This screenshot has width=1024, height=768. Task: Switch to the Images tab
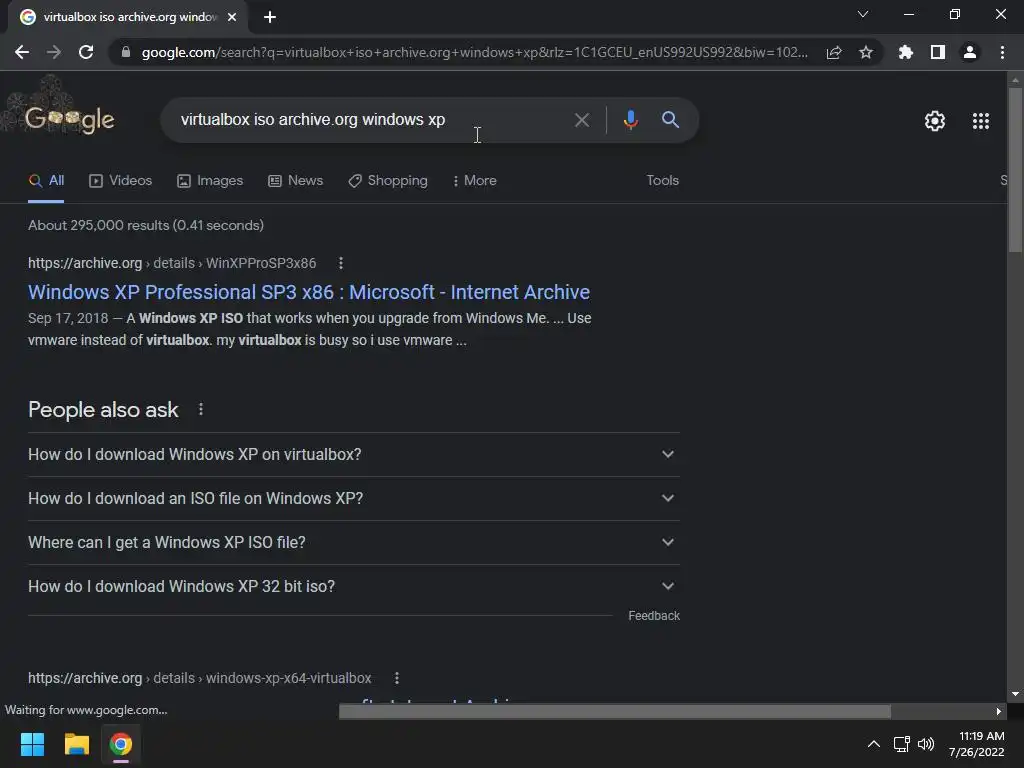point(210,181)
